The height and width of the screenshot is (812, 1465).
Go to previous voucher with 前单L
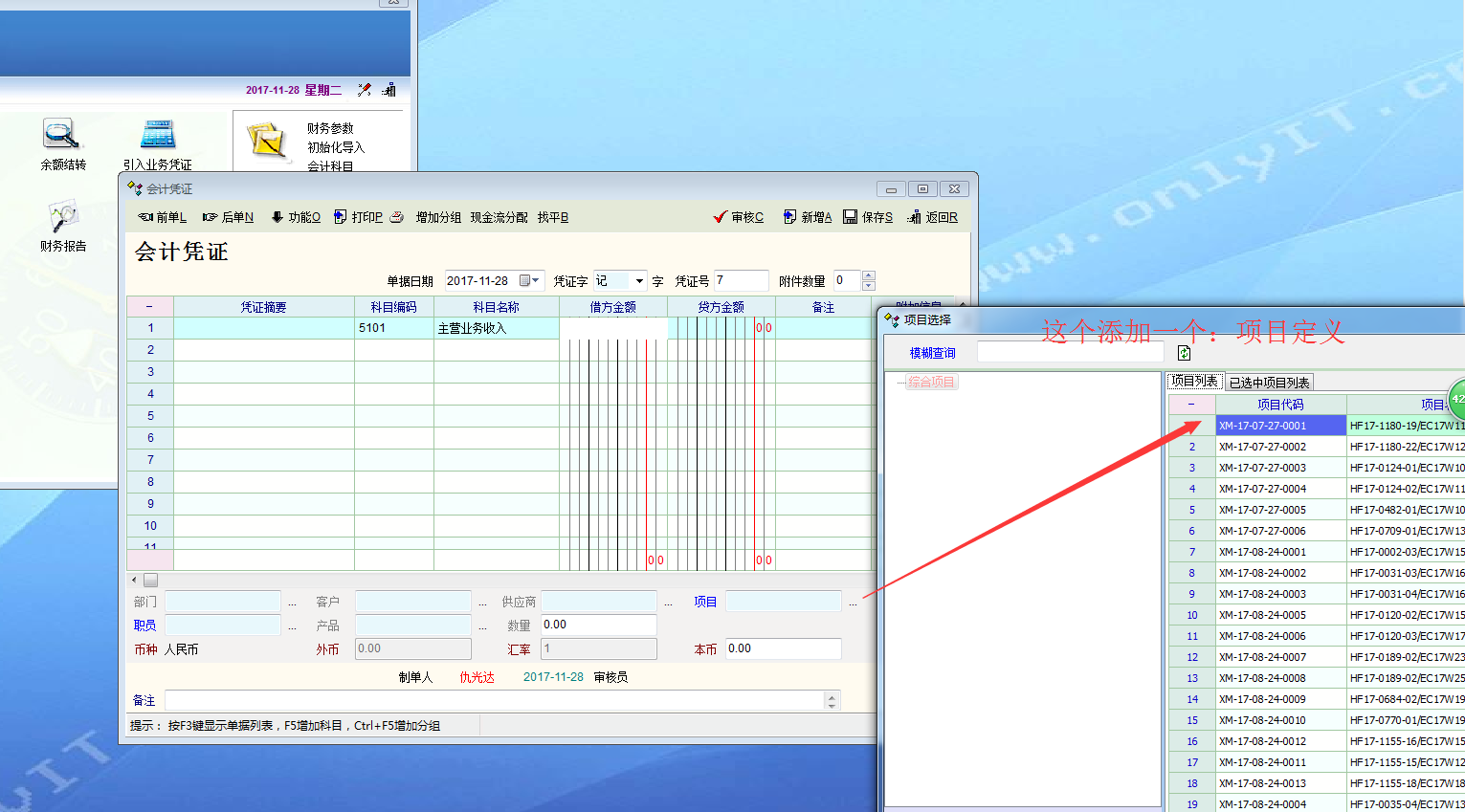162,217
